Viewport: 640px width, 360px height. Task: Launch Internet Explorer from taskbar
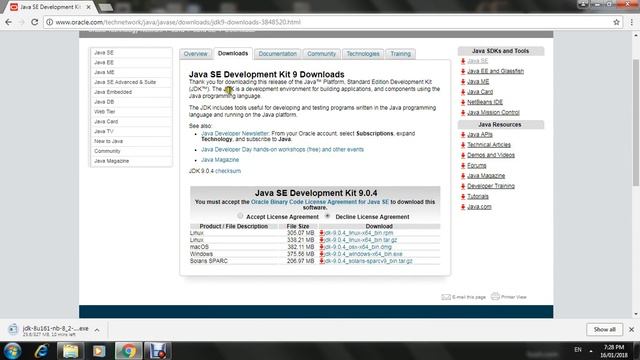pyautogui.click(x=41, y=351)
